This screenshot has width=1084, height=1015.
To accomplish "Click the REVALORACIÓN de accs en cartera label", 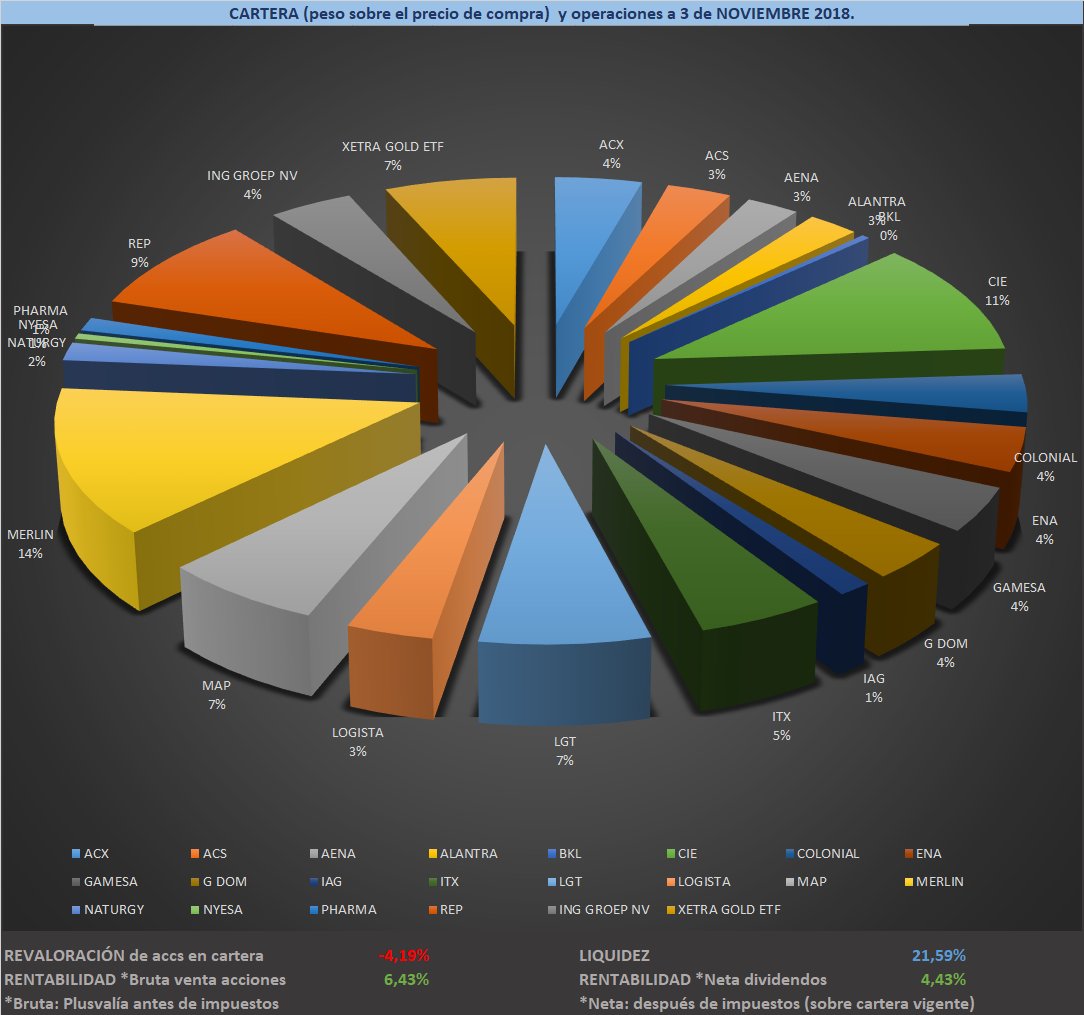I will coord(134,956).
